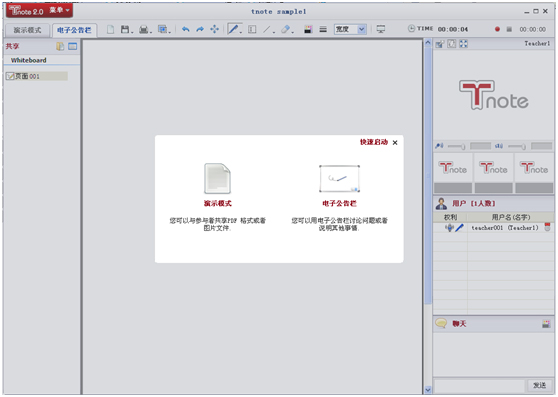Click the 发送 send button
Viewport: 558px width, 397px height.
(539, 385)
